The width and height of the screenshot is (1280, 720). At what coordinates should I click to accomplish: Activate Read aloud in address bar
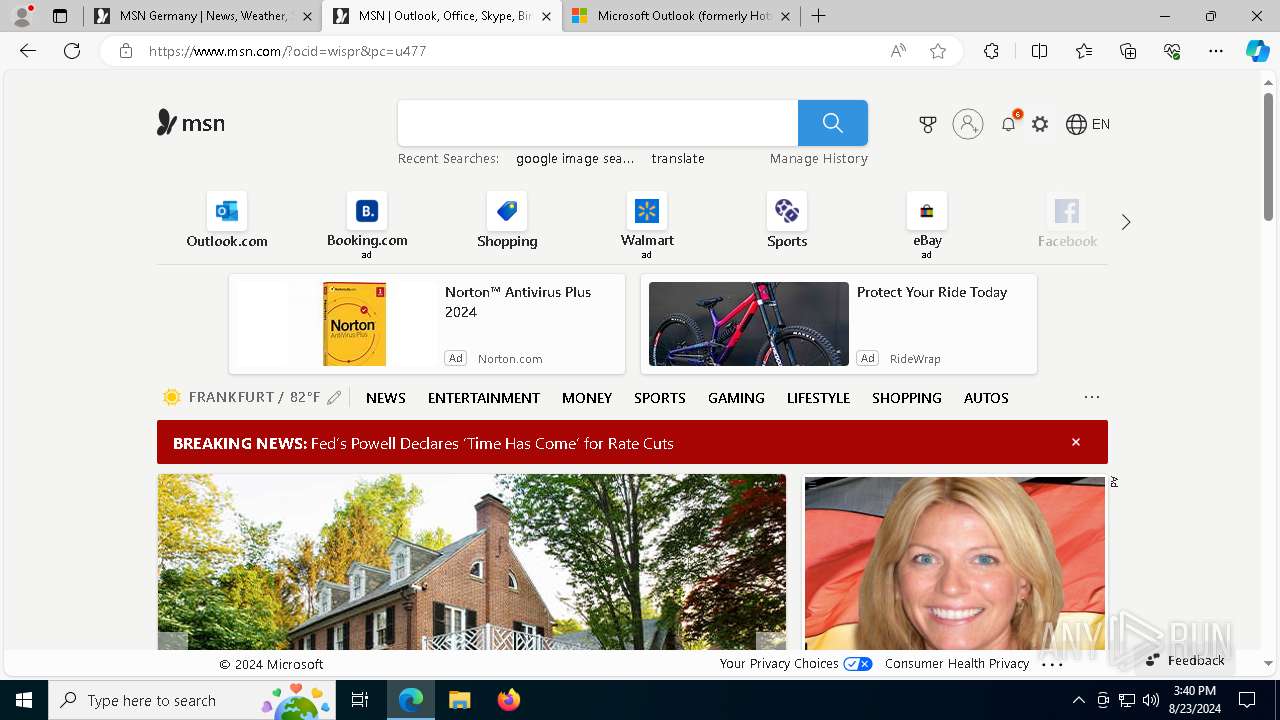(x=898, y=51)
